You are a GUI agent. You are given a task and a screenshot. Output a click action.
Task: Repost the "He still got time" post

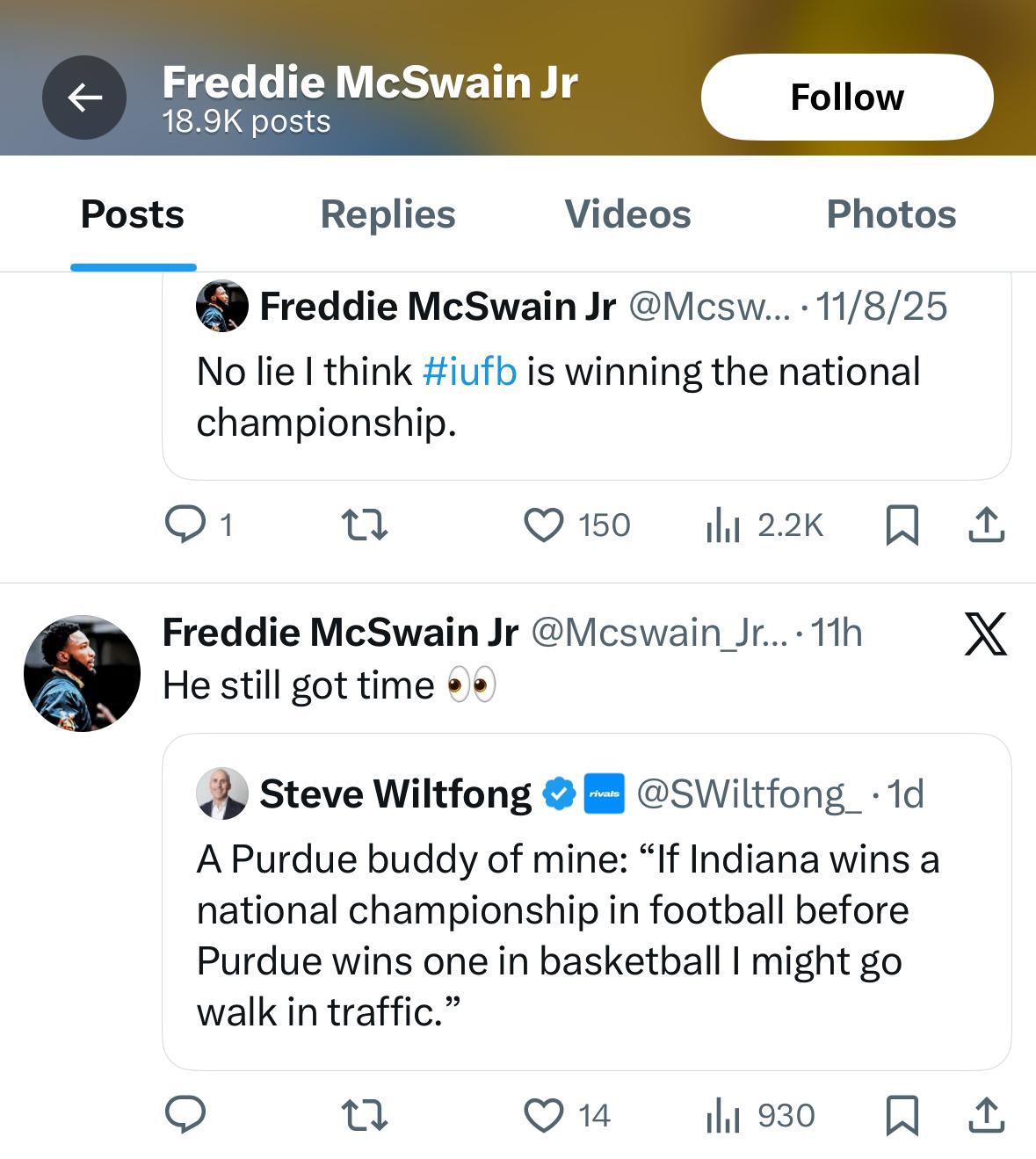pos(364,1115)
